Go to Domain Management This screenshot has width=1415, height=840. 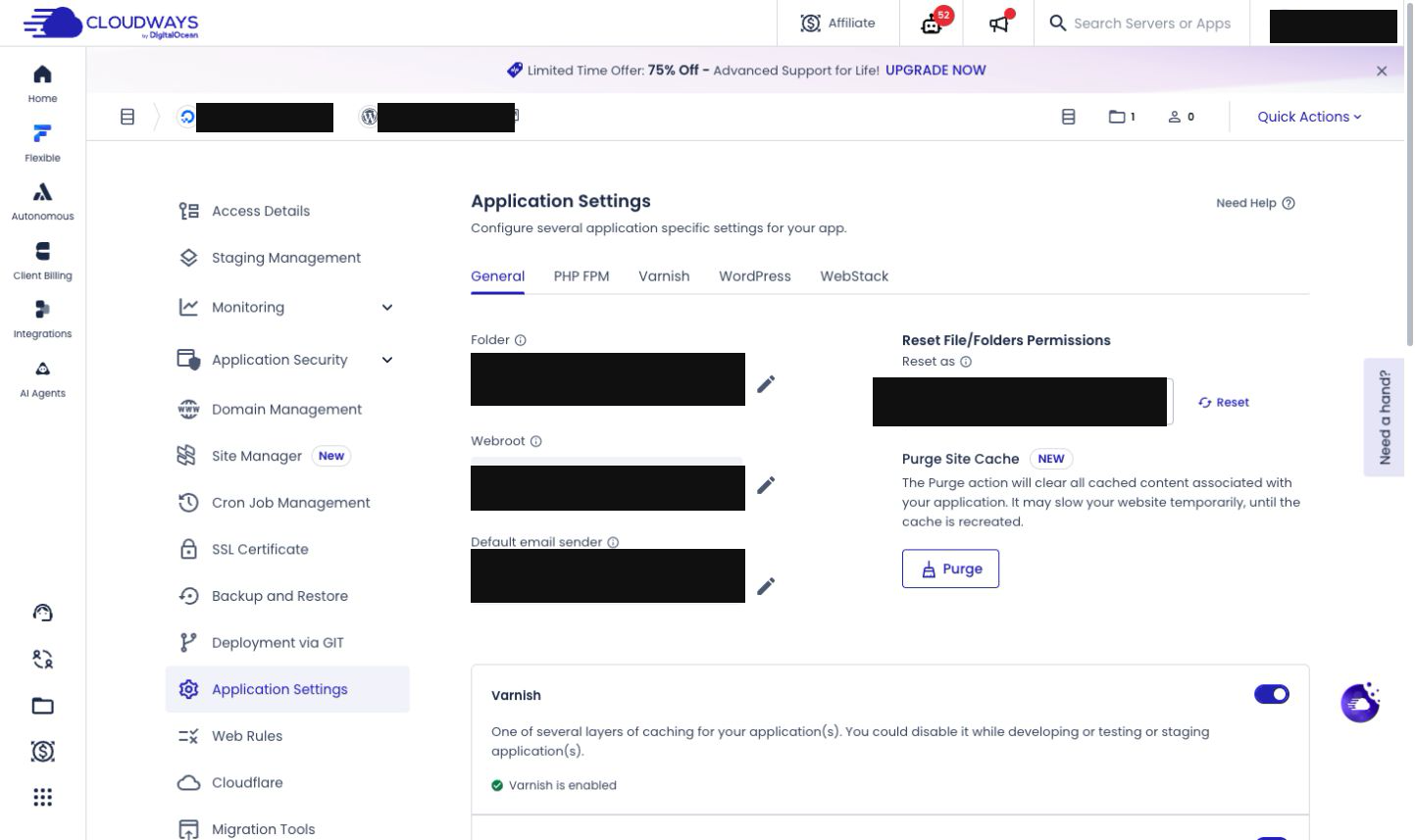click(287, 410)
